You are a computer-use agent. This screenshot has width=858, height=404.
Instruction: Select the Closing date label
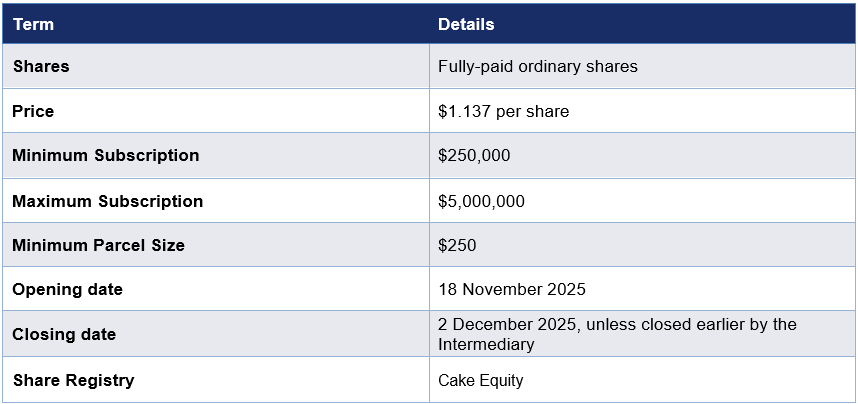coord(64,334)
